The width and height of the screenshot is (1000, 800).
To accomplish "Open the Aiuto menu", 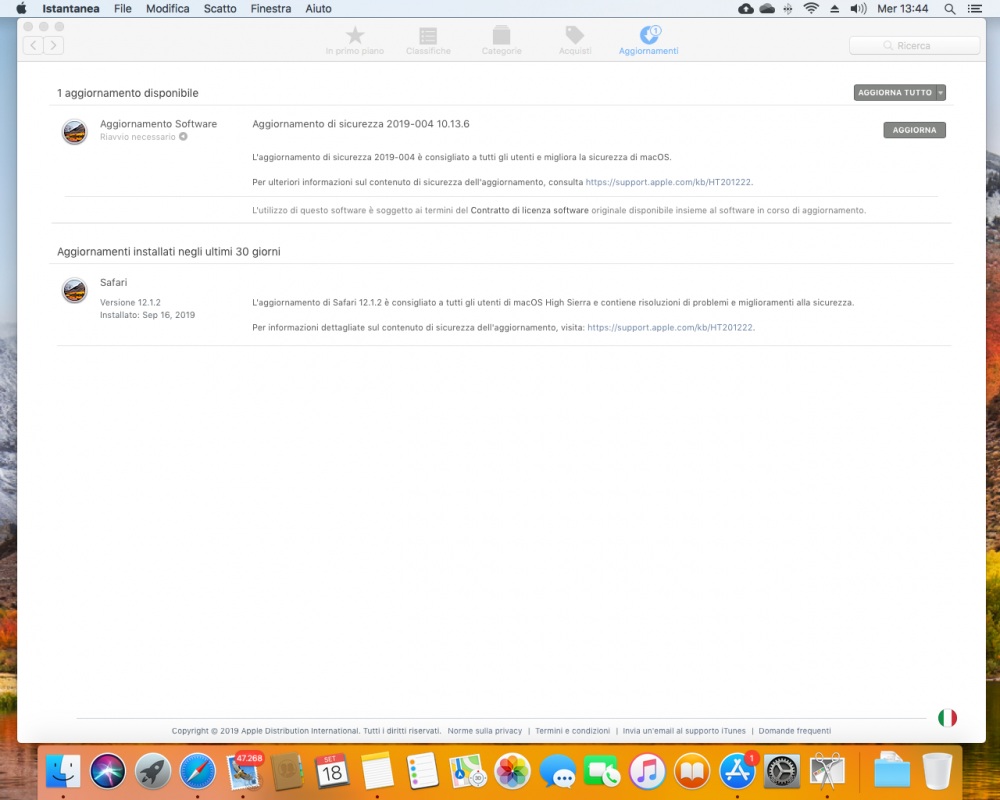I will pos(318,8).
